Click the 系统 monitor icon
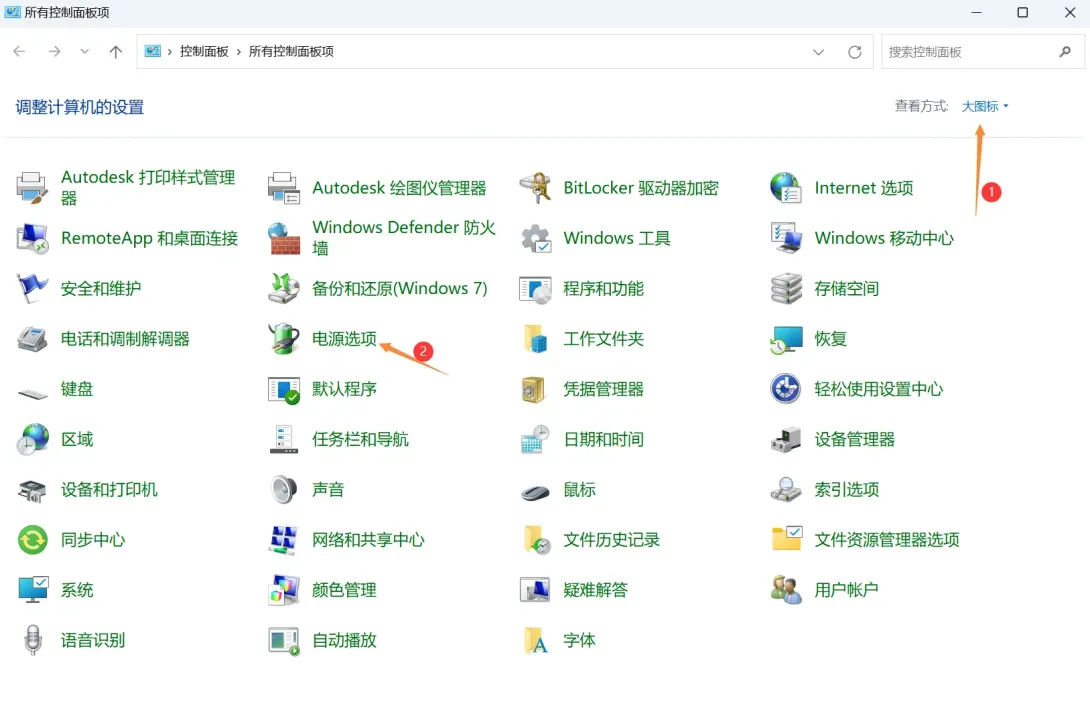The width and height of the screenshot is (1090, 726). 32,590
